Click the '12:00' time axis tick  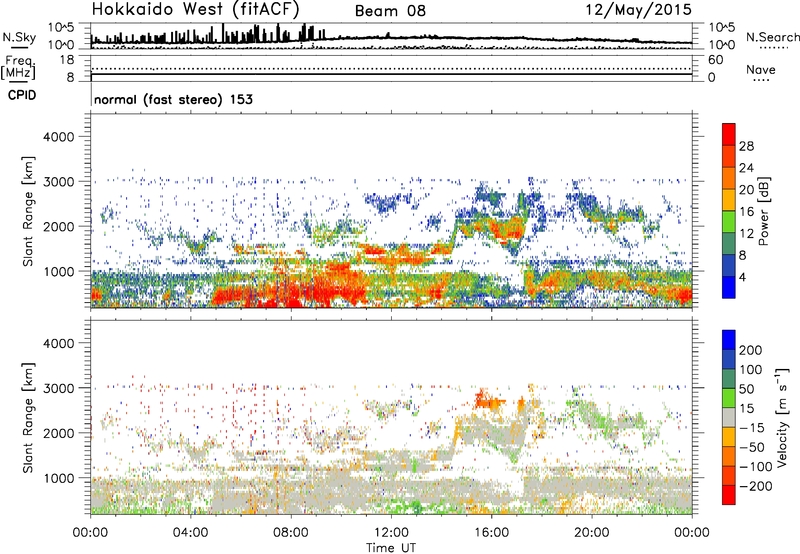pyautogui.click(x=391, y=533)
